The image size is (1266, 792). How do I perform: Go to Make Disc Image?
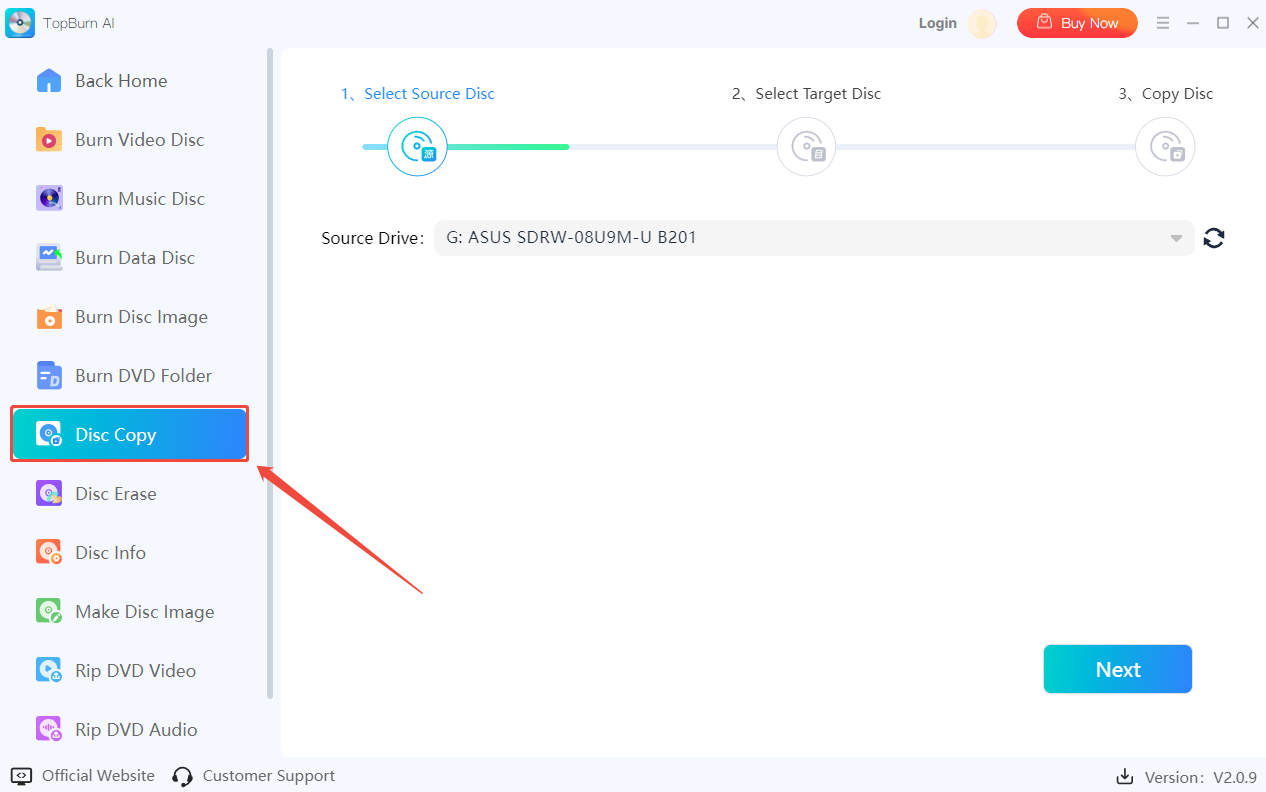click(144, 612)
